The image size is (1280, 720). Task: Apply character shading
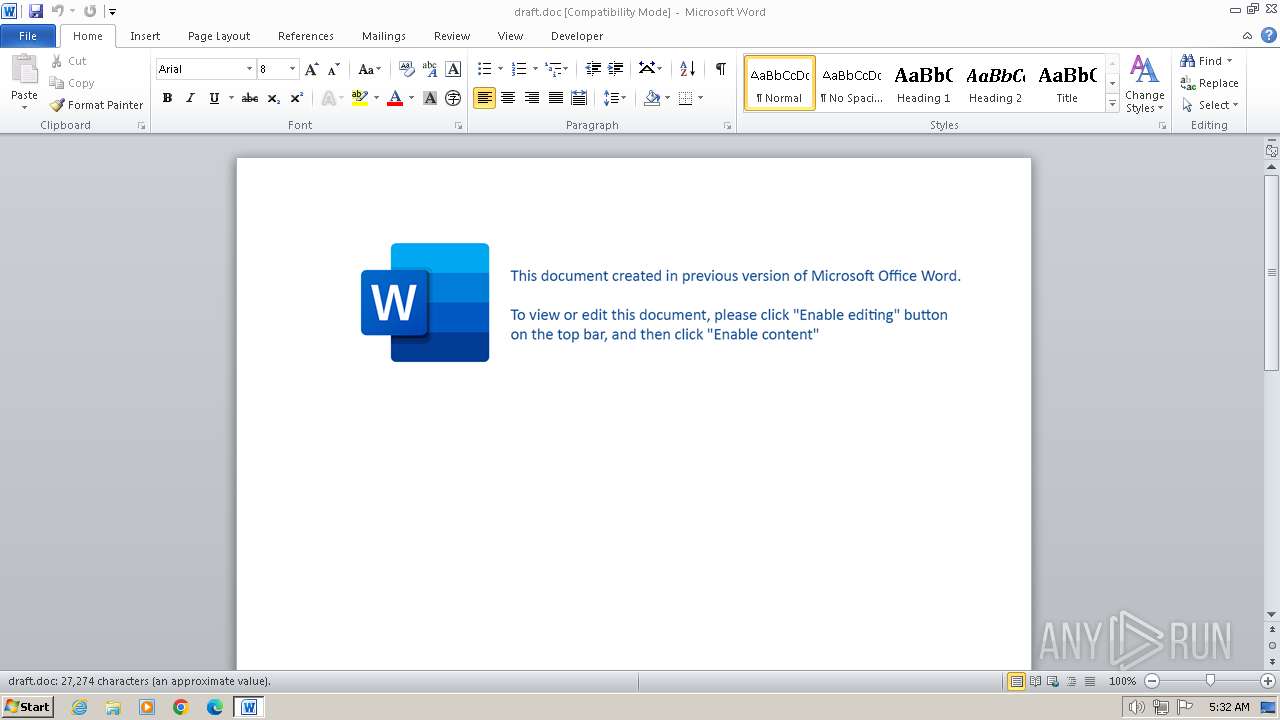[x=430, y=98]
